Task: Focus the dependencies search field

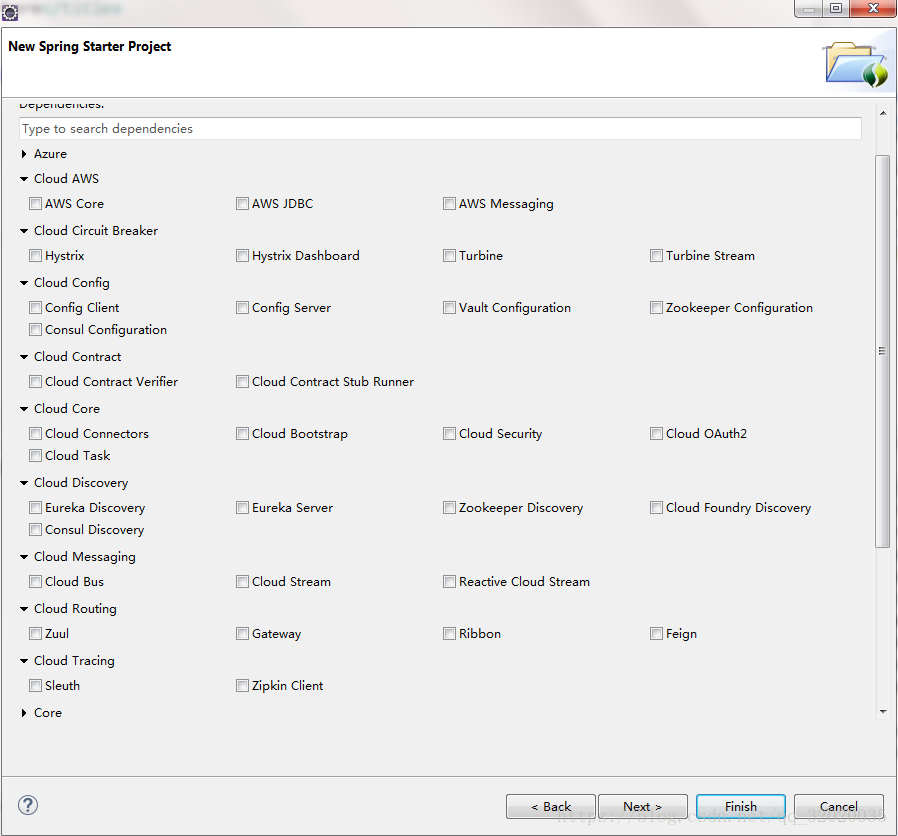Action: (440, 128)
